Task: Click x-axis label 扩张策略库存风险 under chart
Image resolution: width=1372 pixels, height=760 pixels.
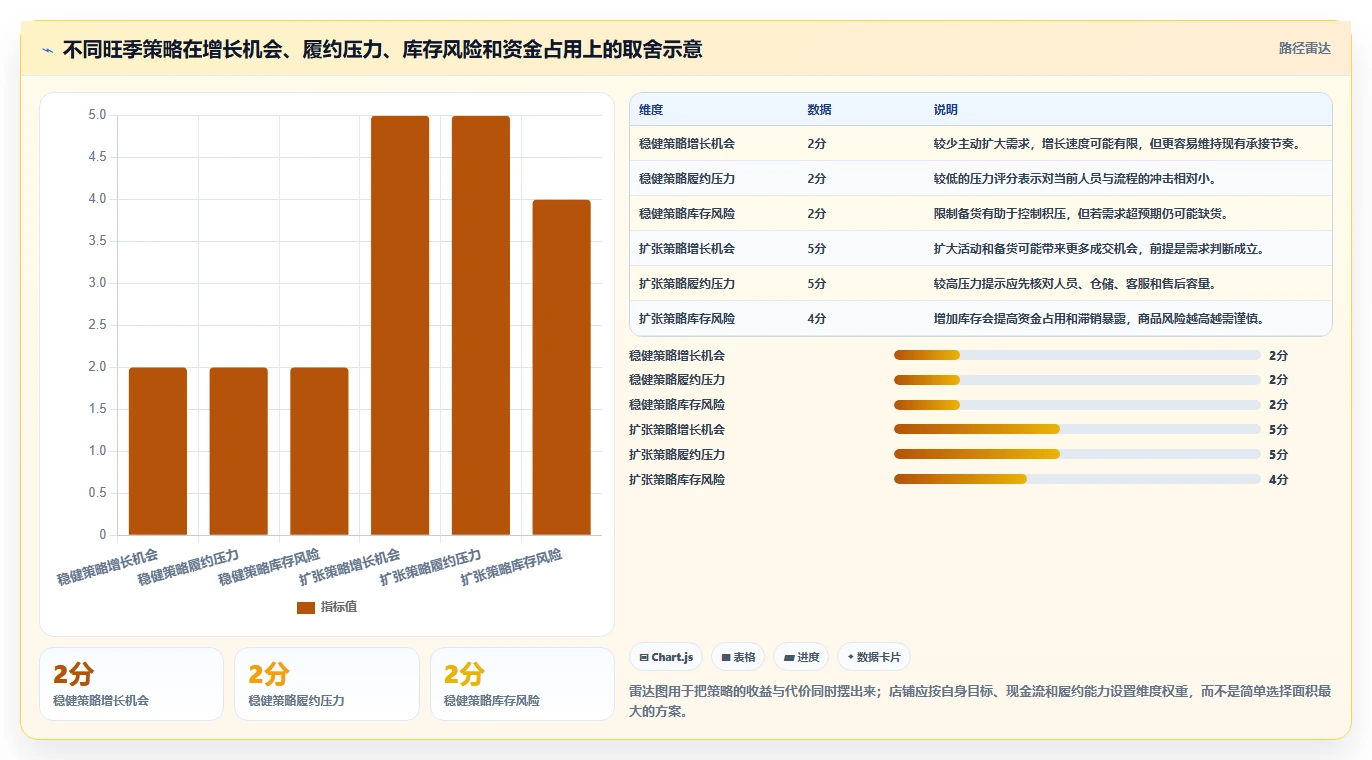Action: [511, 567]
